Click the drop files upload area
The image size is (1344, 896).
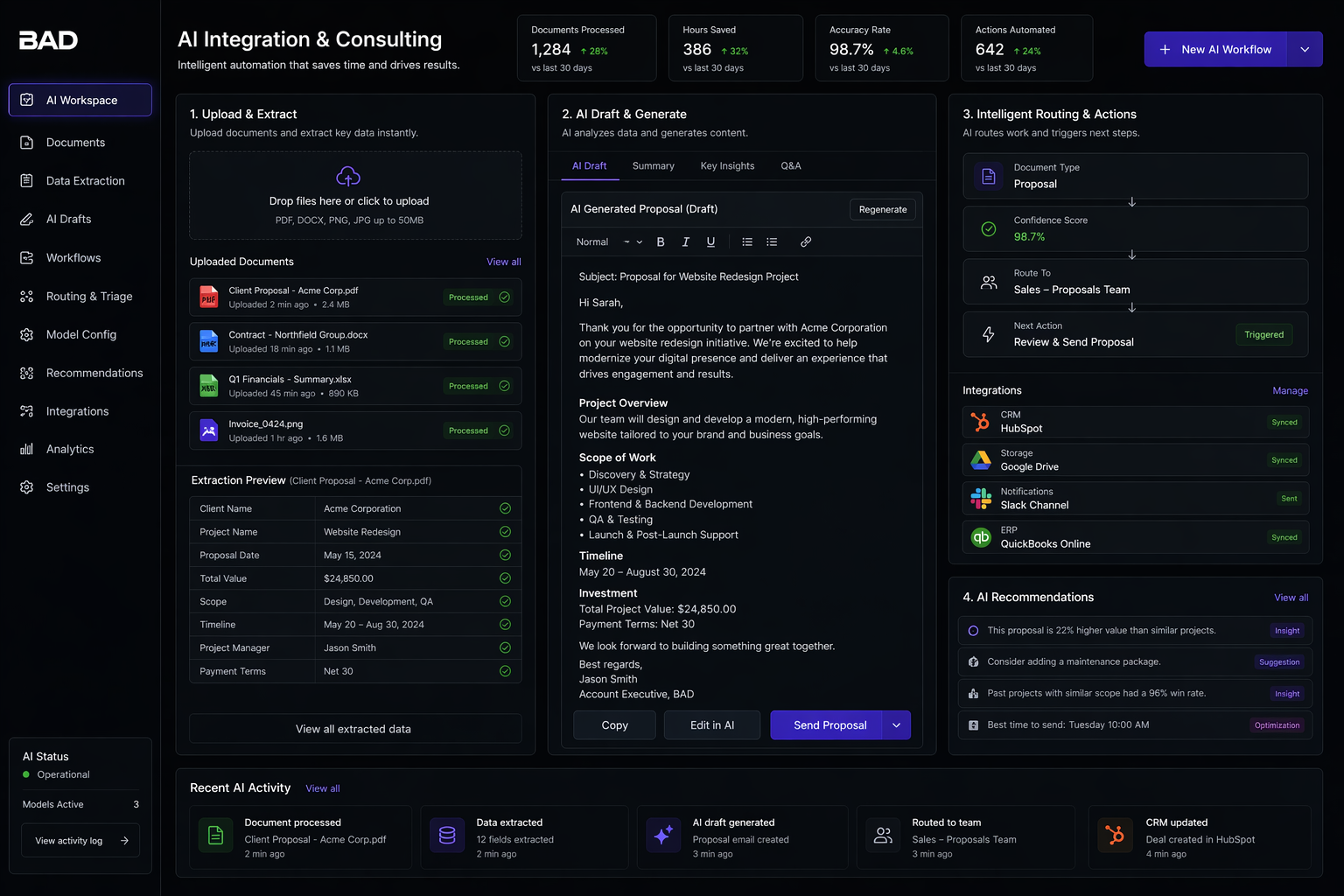coord(355,196)
